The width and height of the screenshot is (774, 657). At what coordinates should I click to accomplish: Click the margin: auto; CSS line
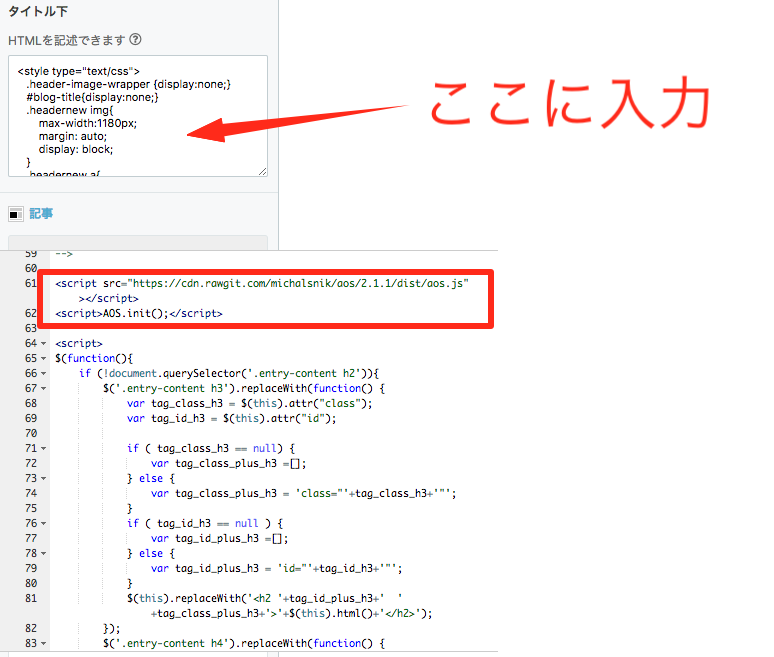[73, 136]
